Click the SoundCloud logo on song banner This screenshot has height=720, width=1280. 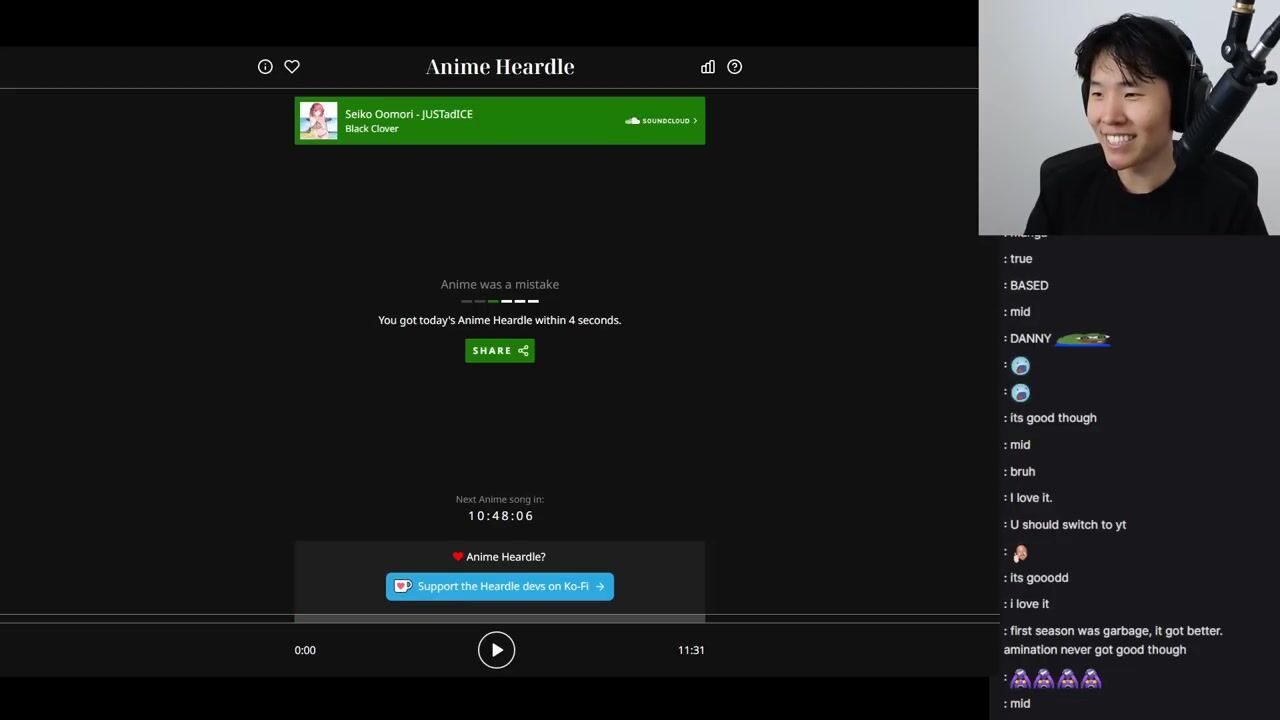632,121
